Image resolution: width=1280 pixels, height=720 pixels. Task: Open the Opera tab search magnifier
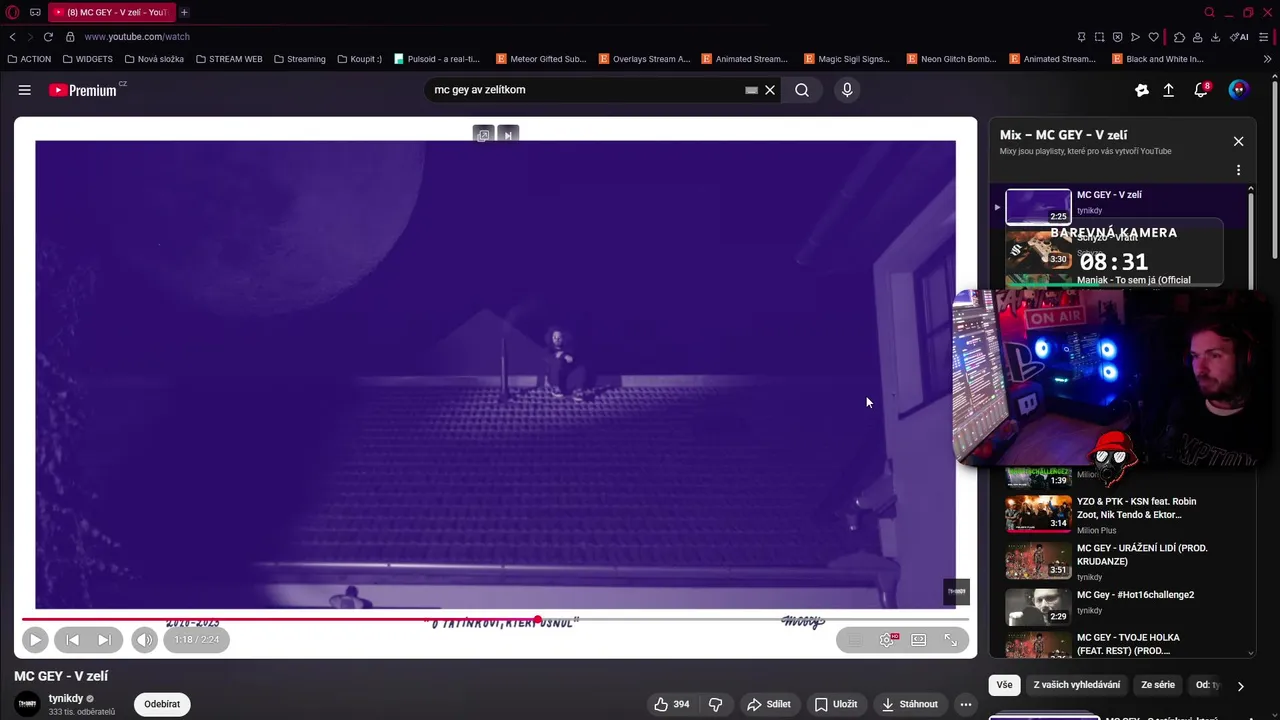1209,12
